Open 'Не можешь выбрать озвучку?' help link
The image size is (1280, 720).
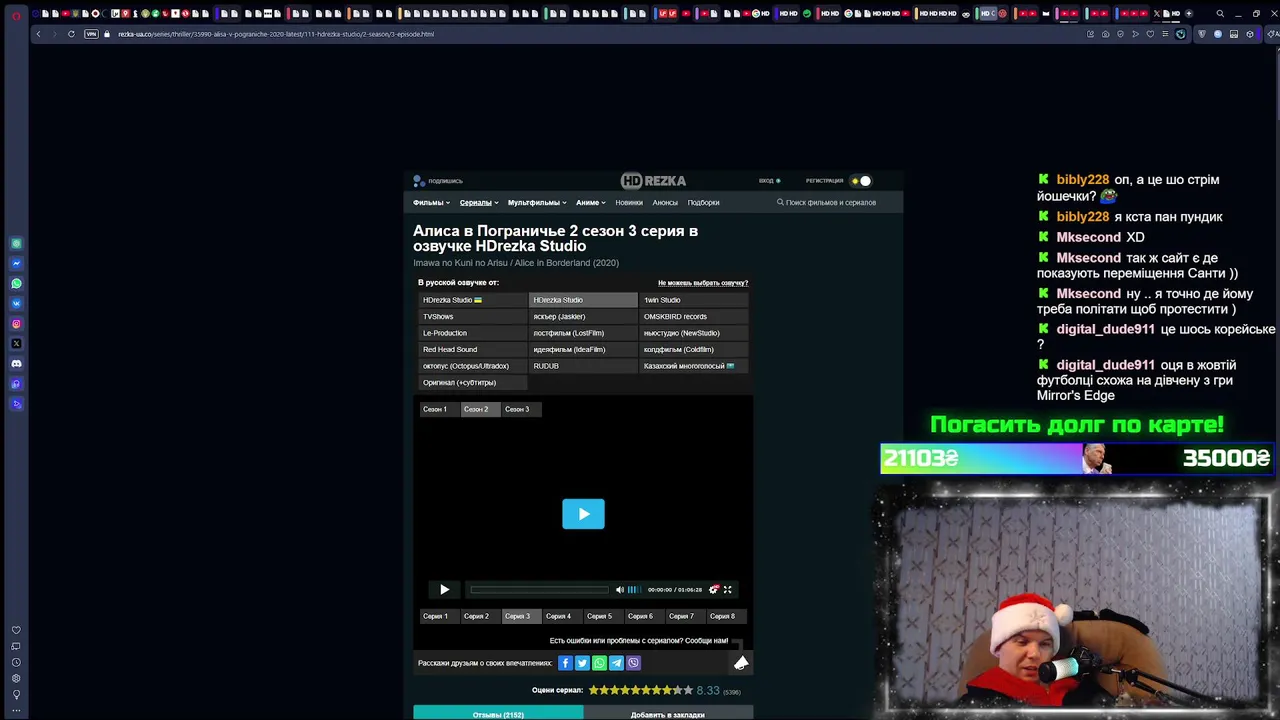tap(703, 283)
